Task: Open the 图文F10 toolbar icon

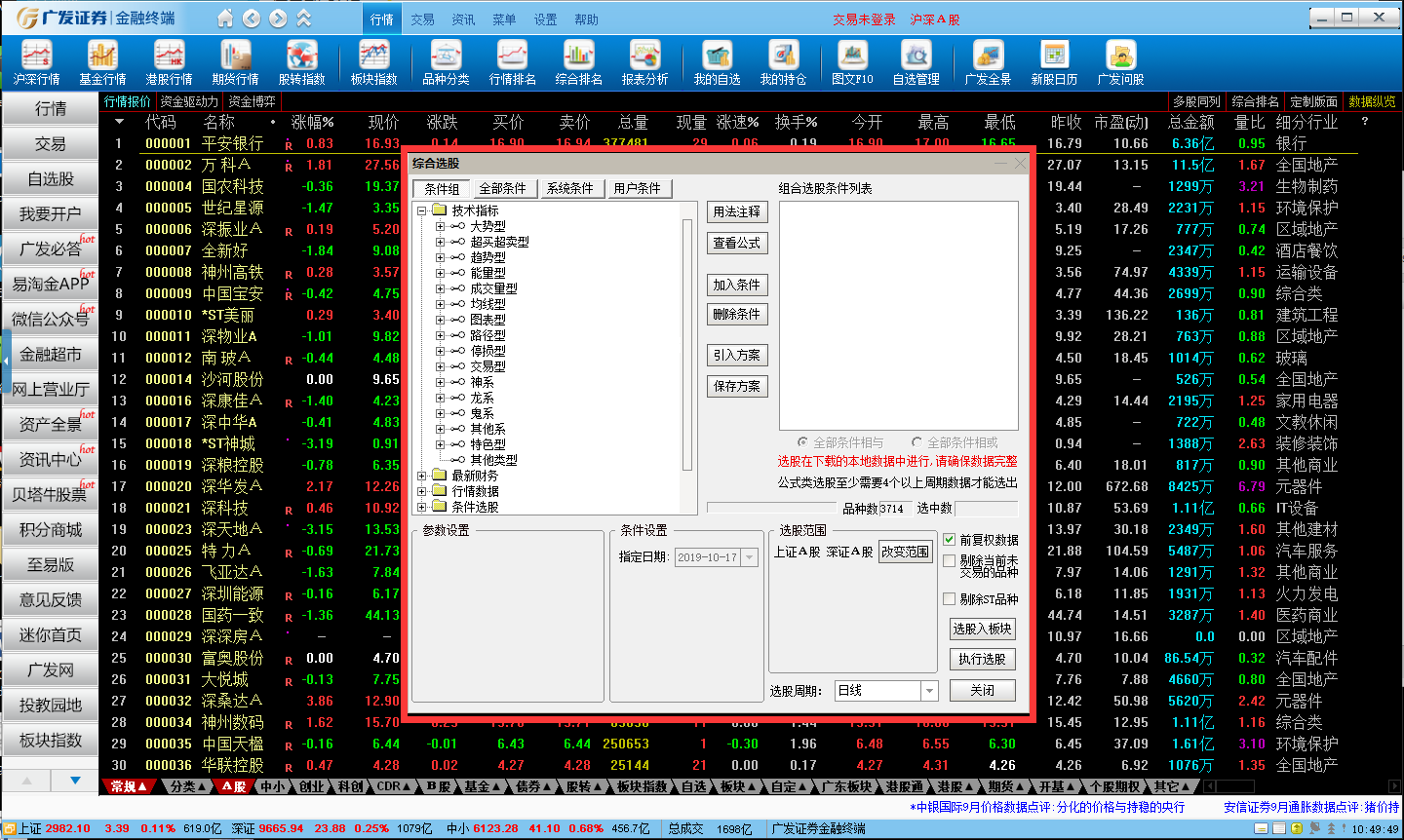Action: click(x=852, y=63)
